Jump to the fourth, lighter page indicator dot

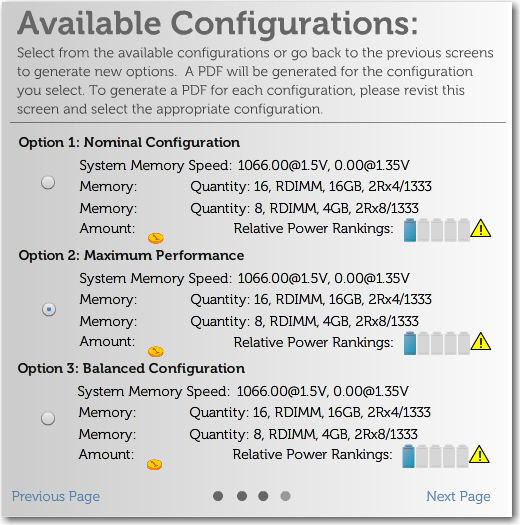coord(285,496)
